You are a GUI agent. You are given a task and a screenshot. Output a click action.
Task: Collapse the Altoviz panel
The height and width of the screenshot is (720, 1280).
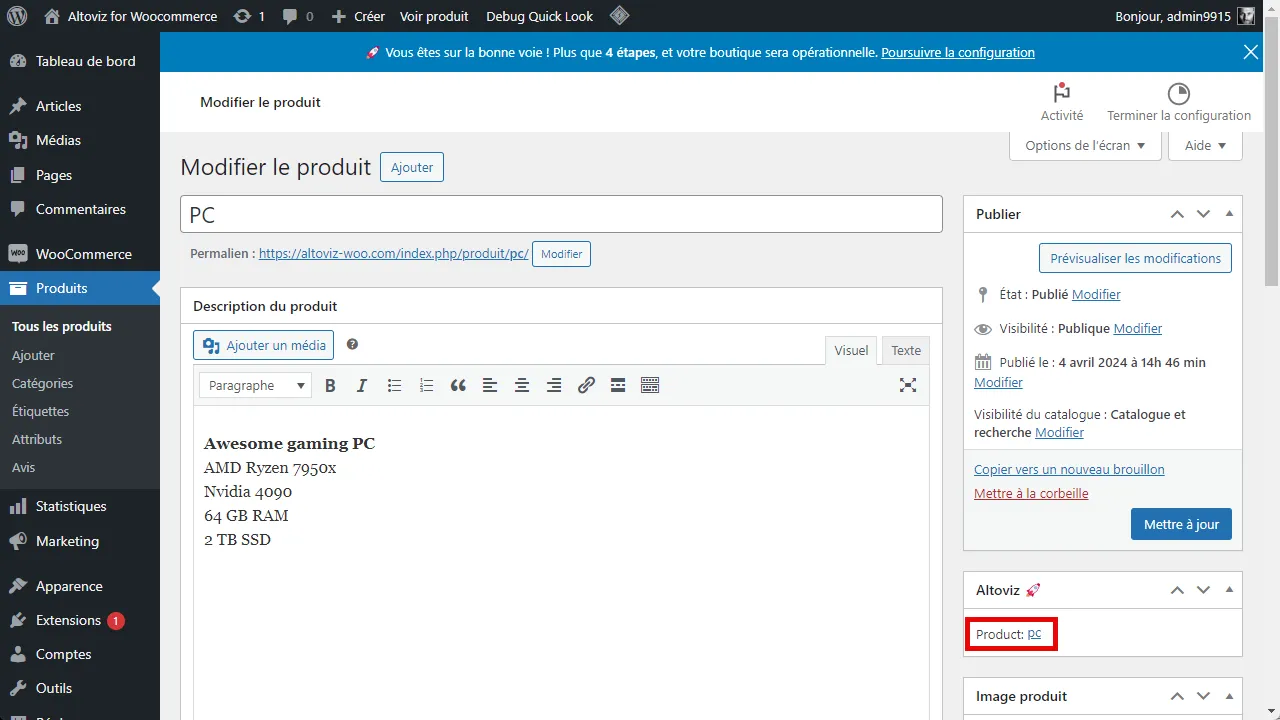click(x=1229, y=590)
